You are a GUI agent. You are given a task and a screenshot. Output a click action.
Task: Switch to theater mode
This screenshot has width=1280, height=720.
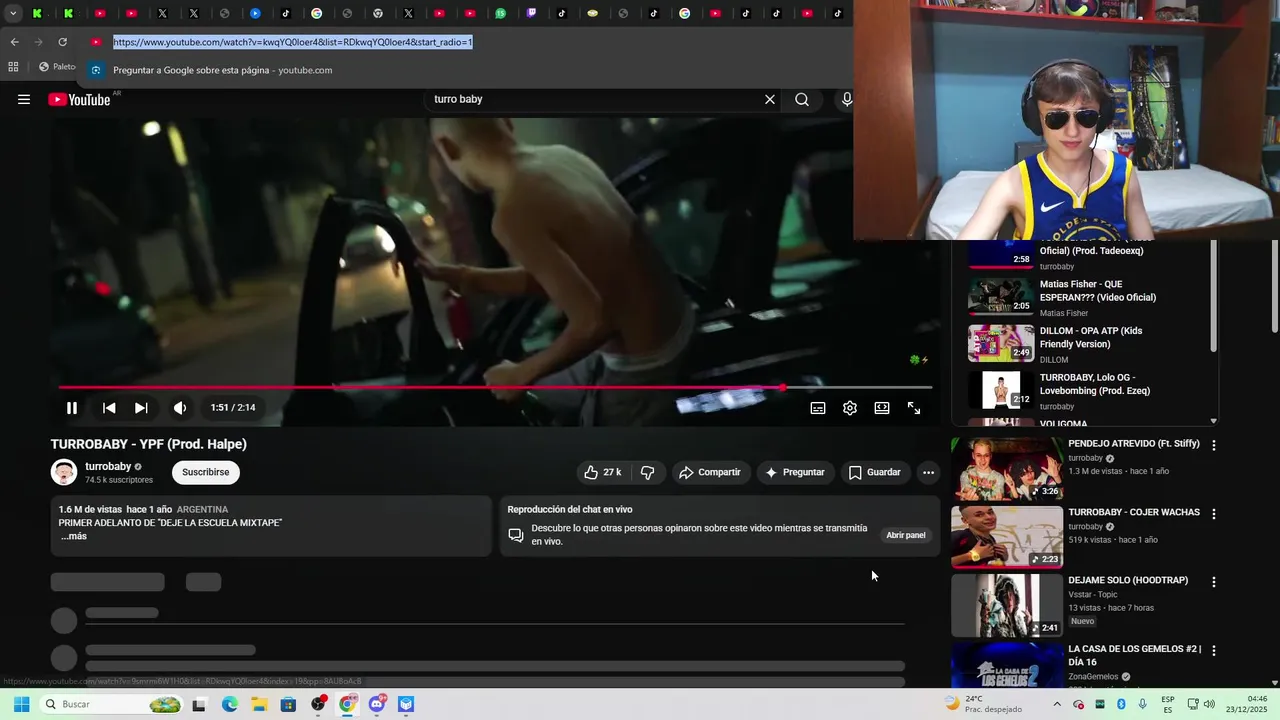pos(882,408)
